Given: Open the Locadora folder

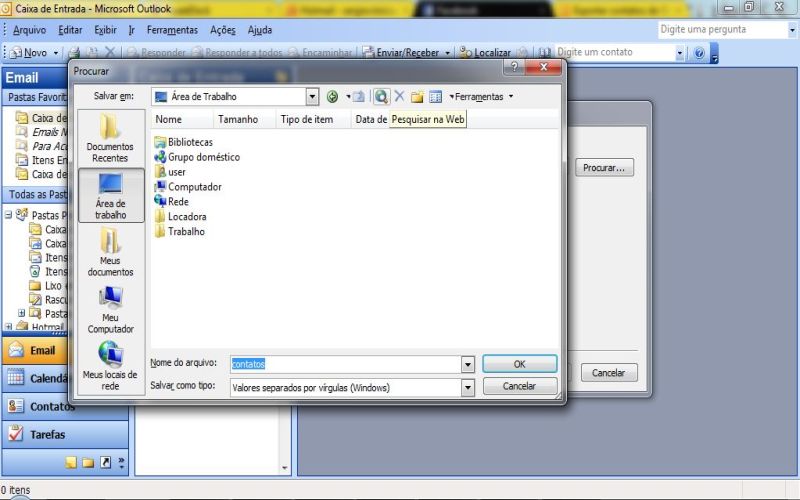Looking at the screenshot, I should 181,216.
